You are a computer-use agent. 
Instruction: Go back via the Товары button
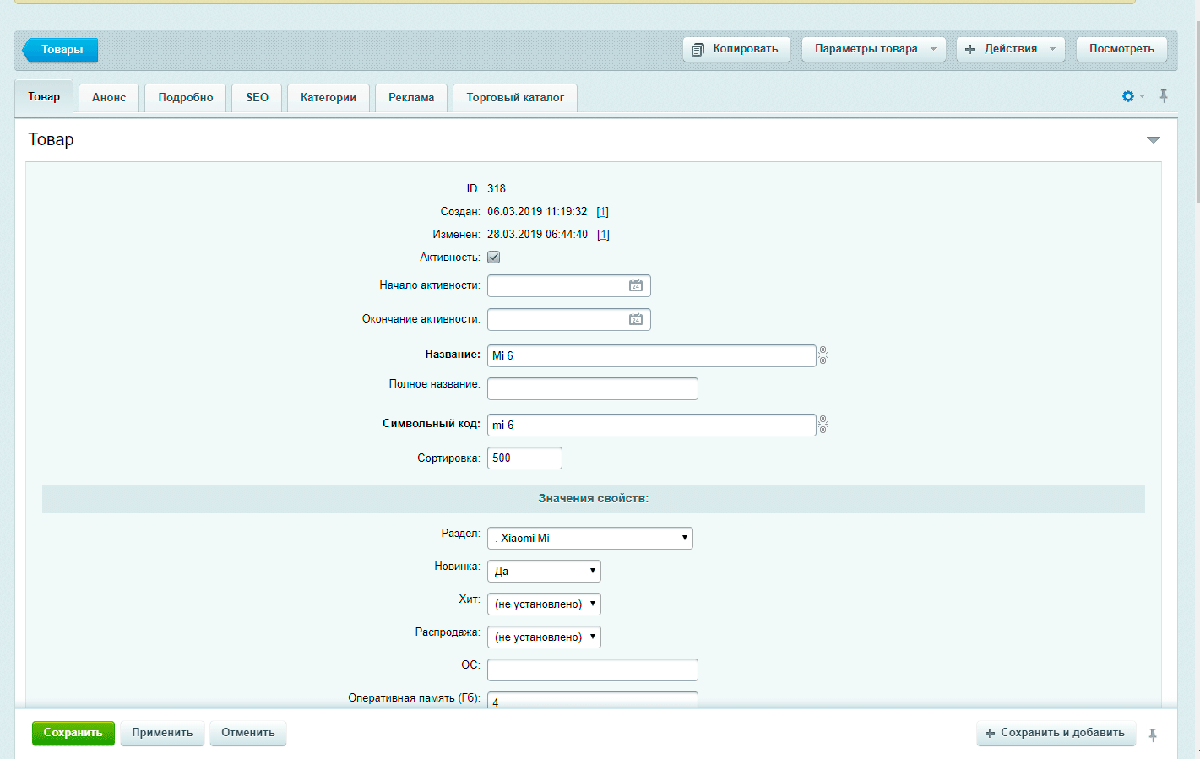coord(62,49)
